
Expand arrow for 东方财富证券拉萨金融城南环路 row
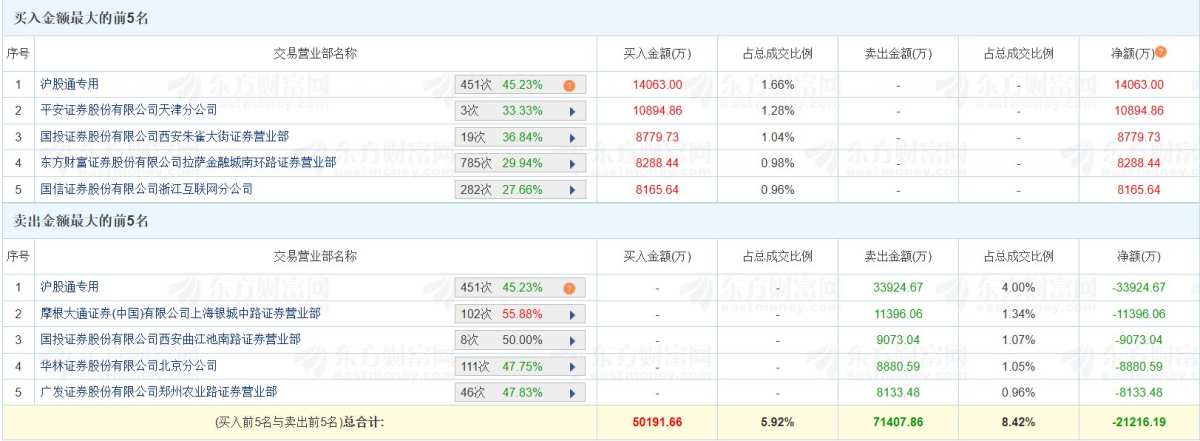tap(572, 163)
